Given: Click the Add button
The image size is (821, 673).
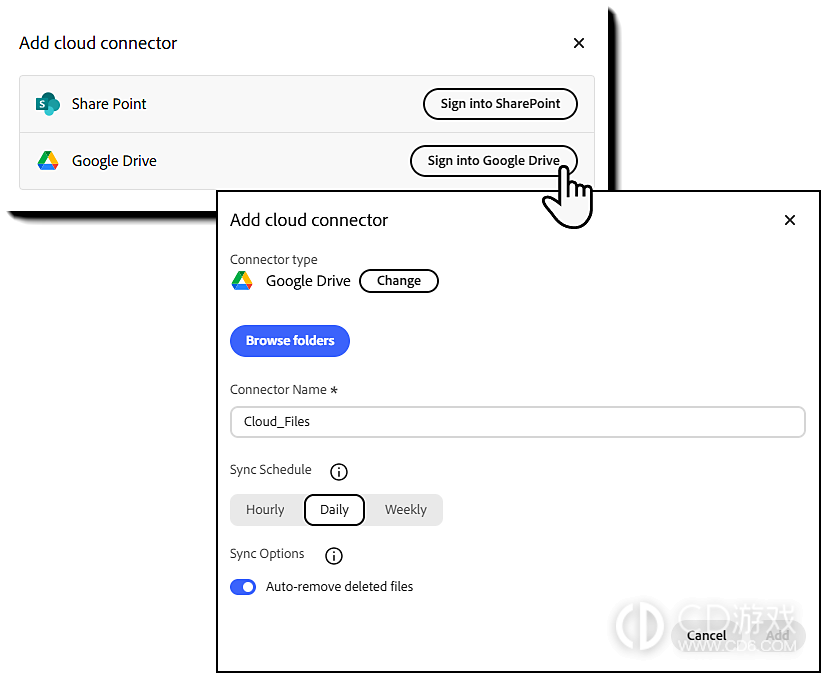Looking at the screenshot, I should pos(778,635).
